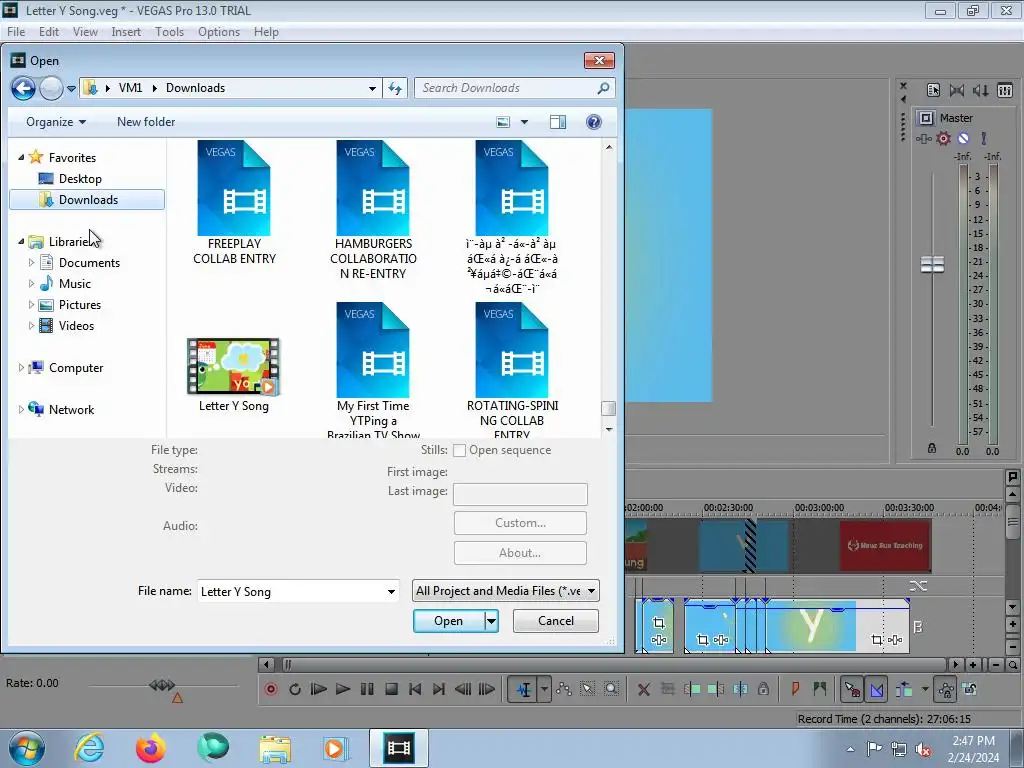Click Solo icon on Master bus
This screenshot has width=1024, height=768.
[x=984, y=138]
